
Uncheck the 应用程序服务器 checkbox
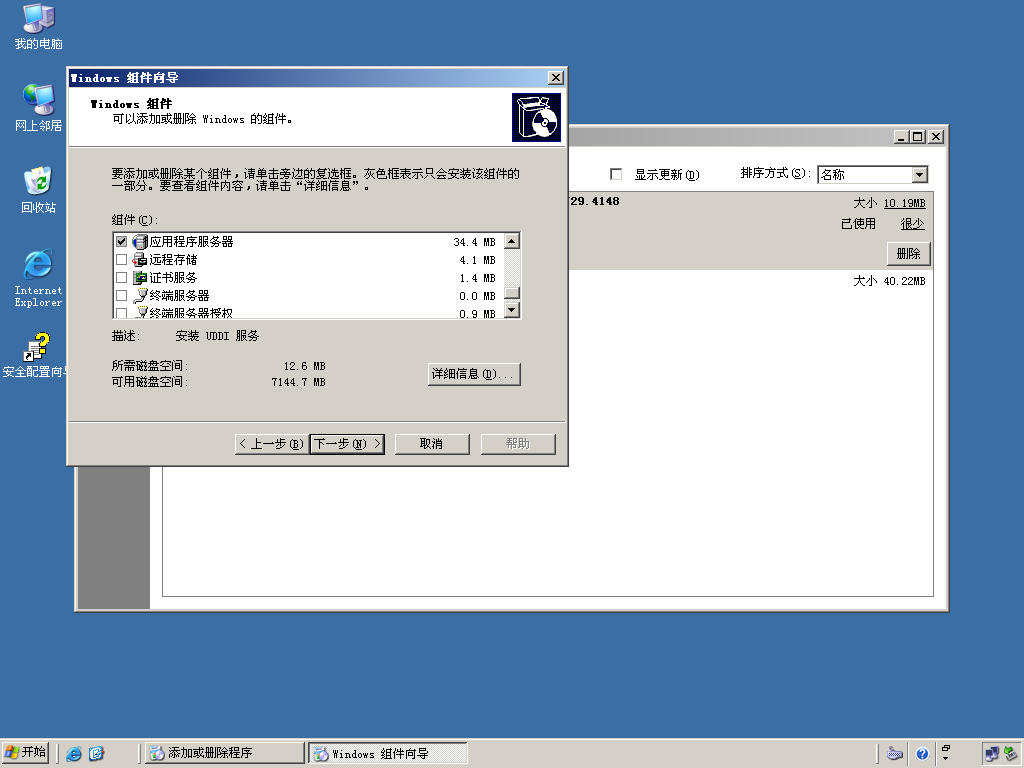pyautogui.click(x=121, y=242)
